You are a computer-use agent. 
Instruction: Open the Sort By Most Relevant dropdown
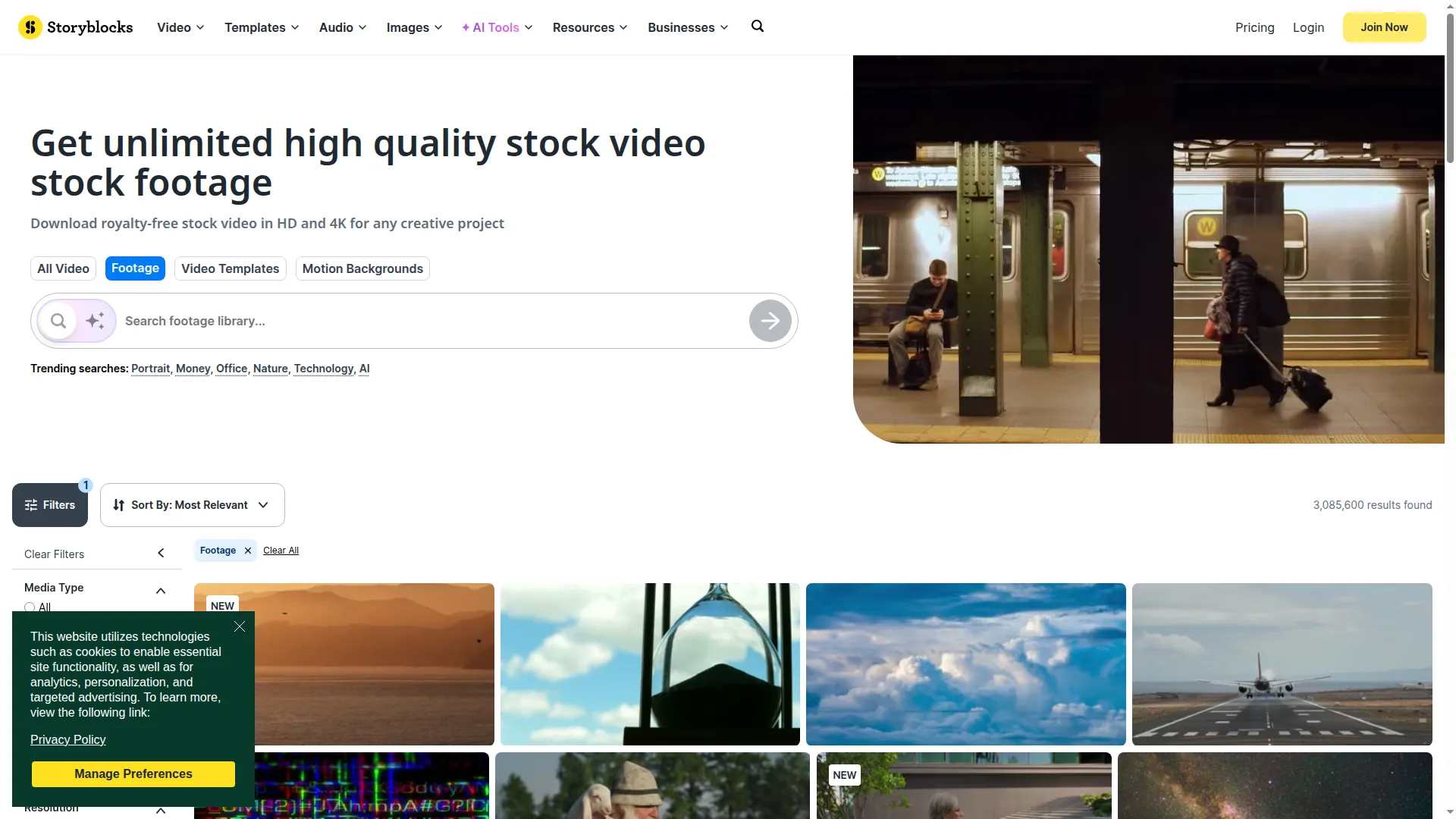193,505
